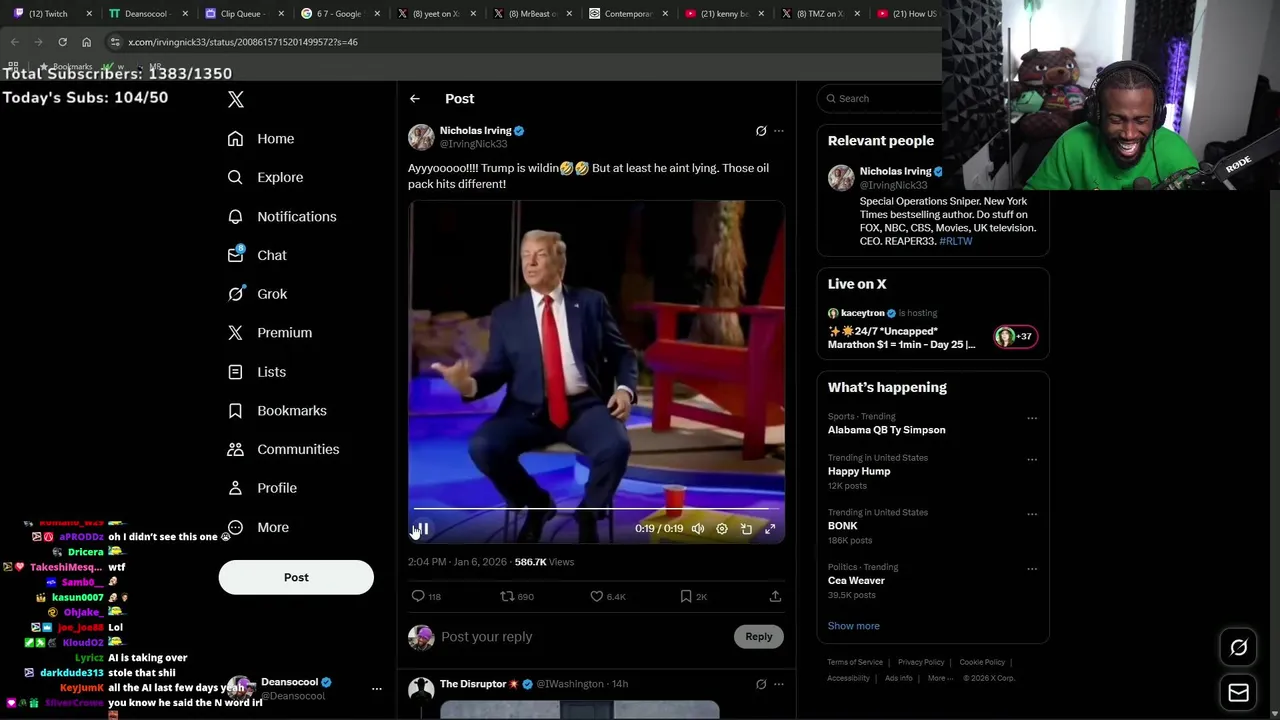
Task: Open options for Alabama QB Ty Simpson trend
Action: point(1032,418)
